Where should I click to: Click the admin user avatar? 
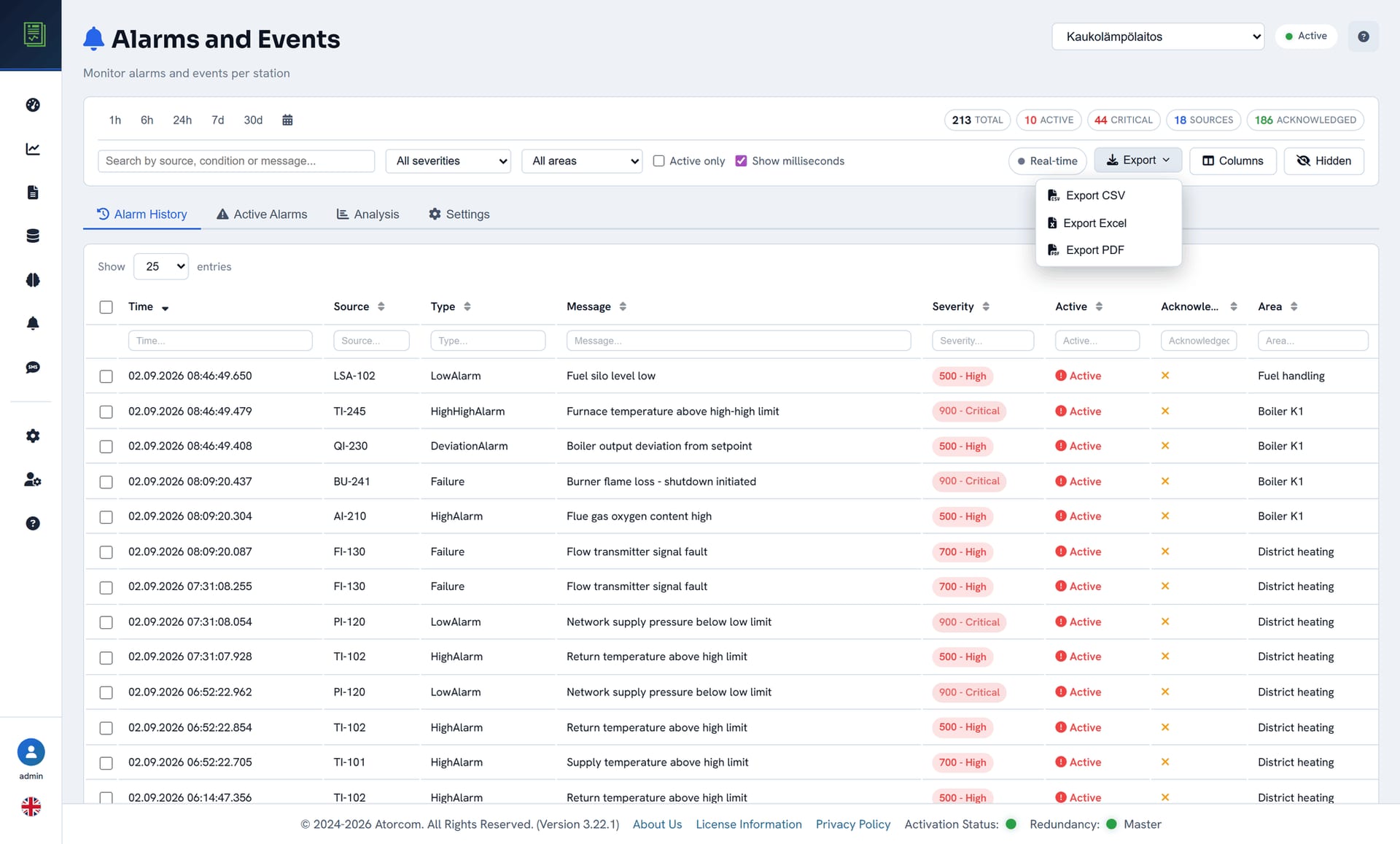31,752
